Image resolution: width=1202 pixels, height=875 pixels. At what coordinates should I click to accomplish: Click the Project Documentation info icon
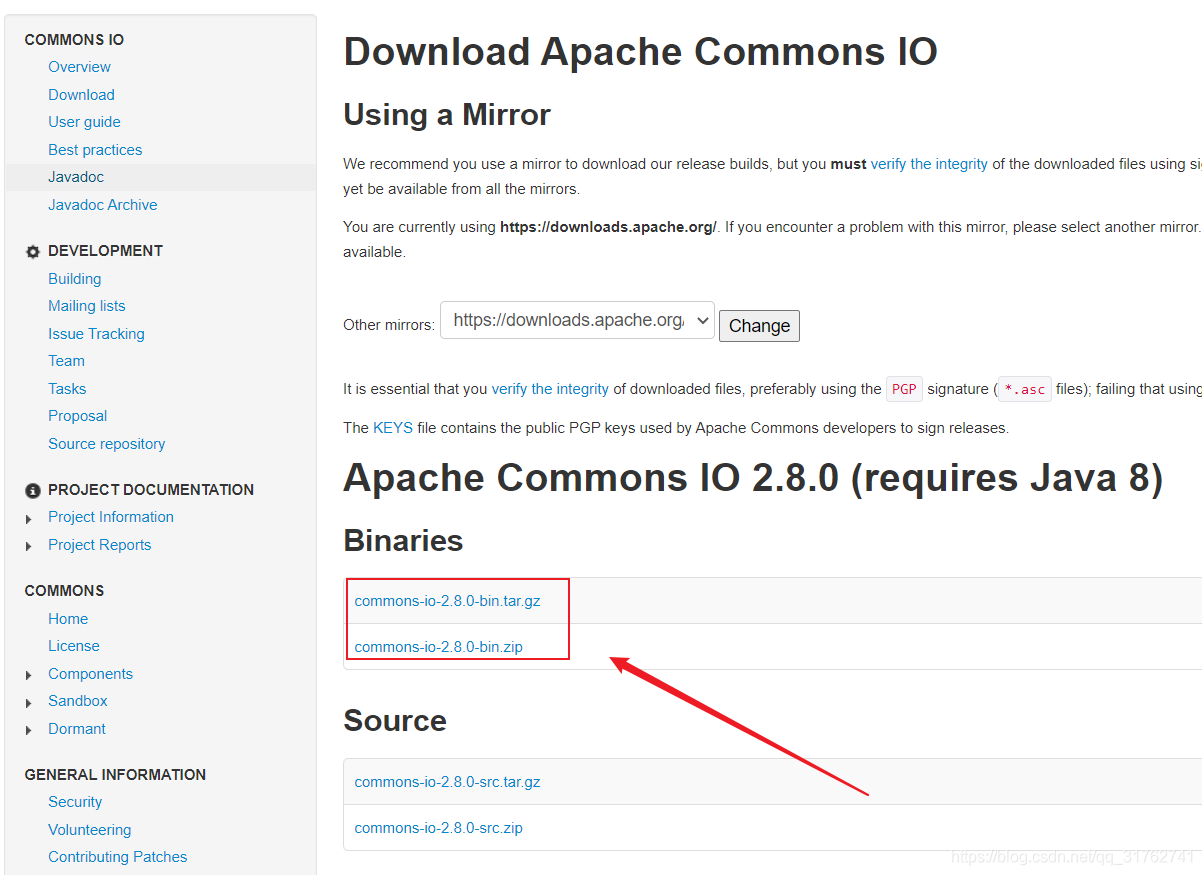[x=33, y=490]
